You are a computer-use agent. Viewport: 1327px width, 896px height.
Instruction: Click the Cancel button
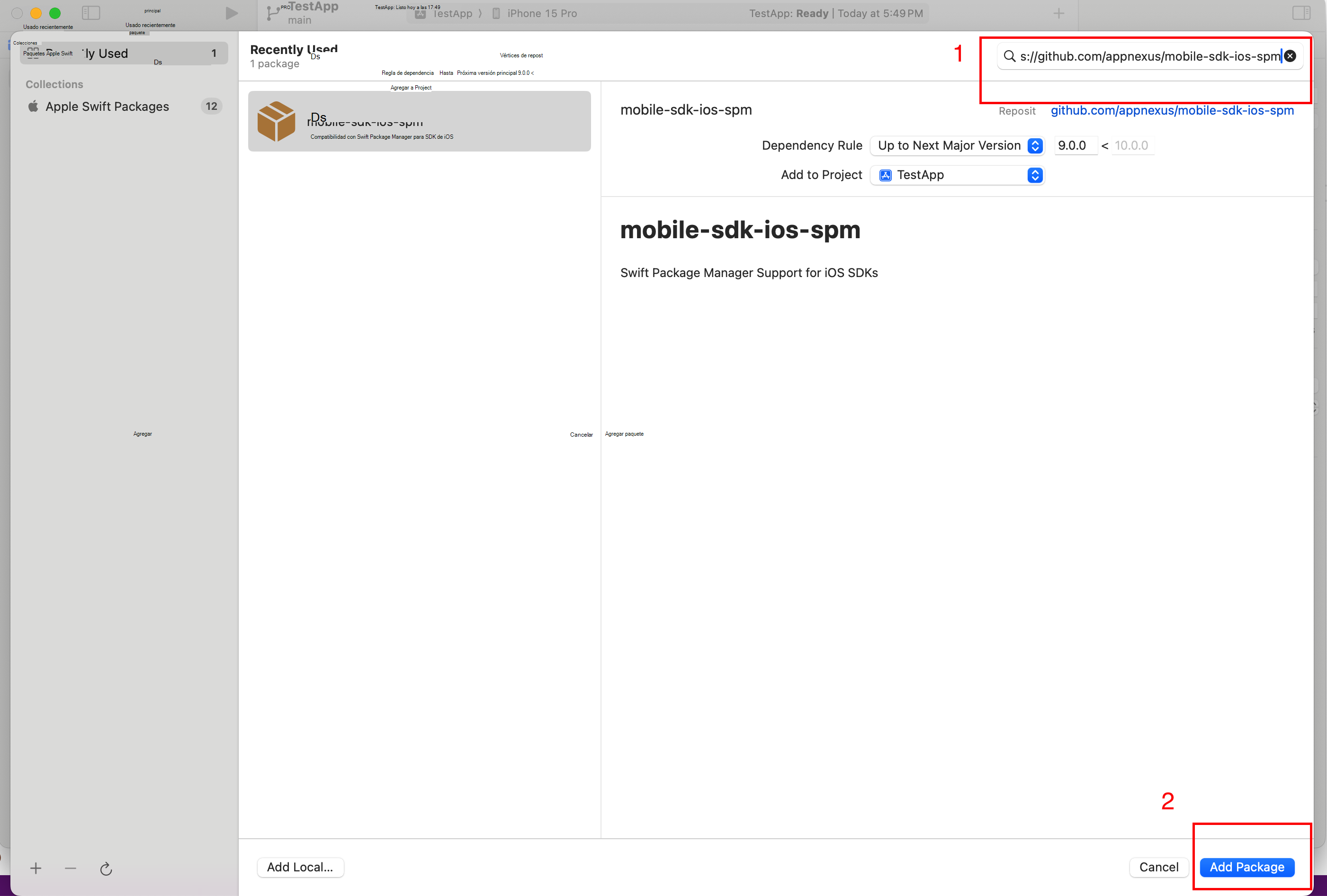point(1159,867)
